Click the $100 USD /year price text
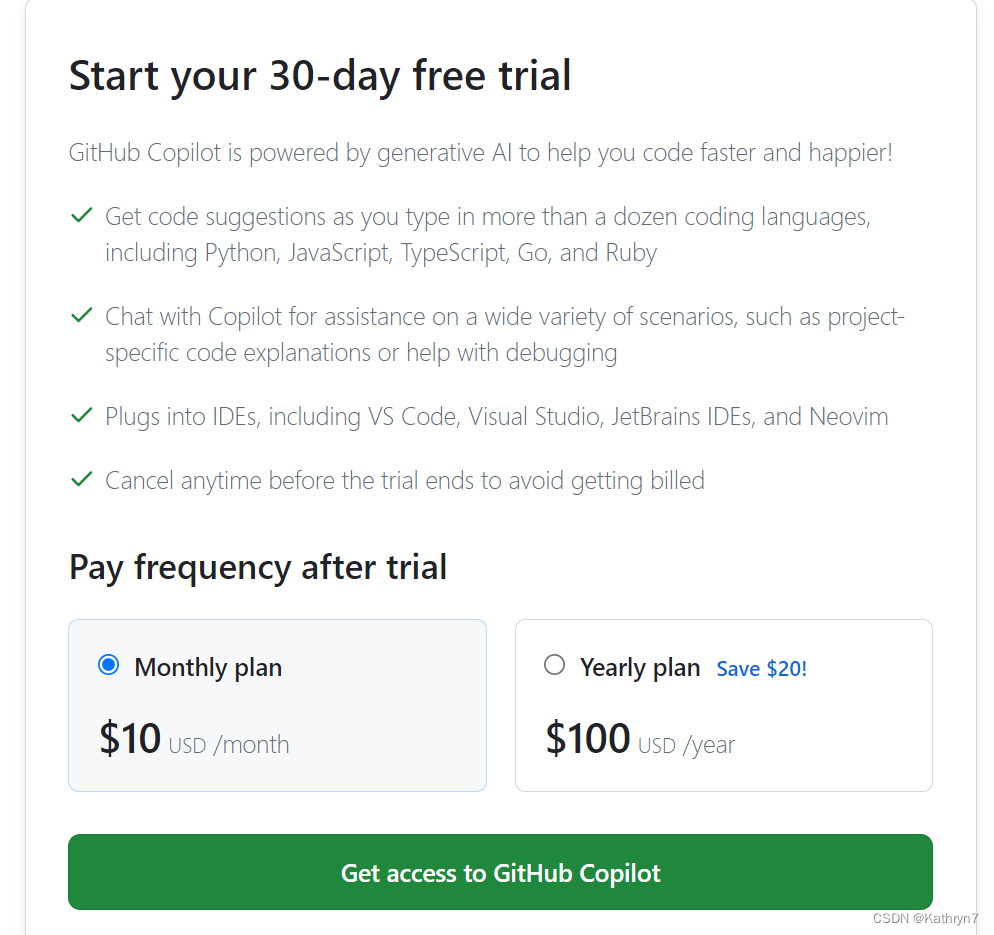The image size is (994, 935). 640,740
